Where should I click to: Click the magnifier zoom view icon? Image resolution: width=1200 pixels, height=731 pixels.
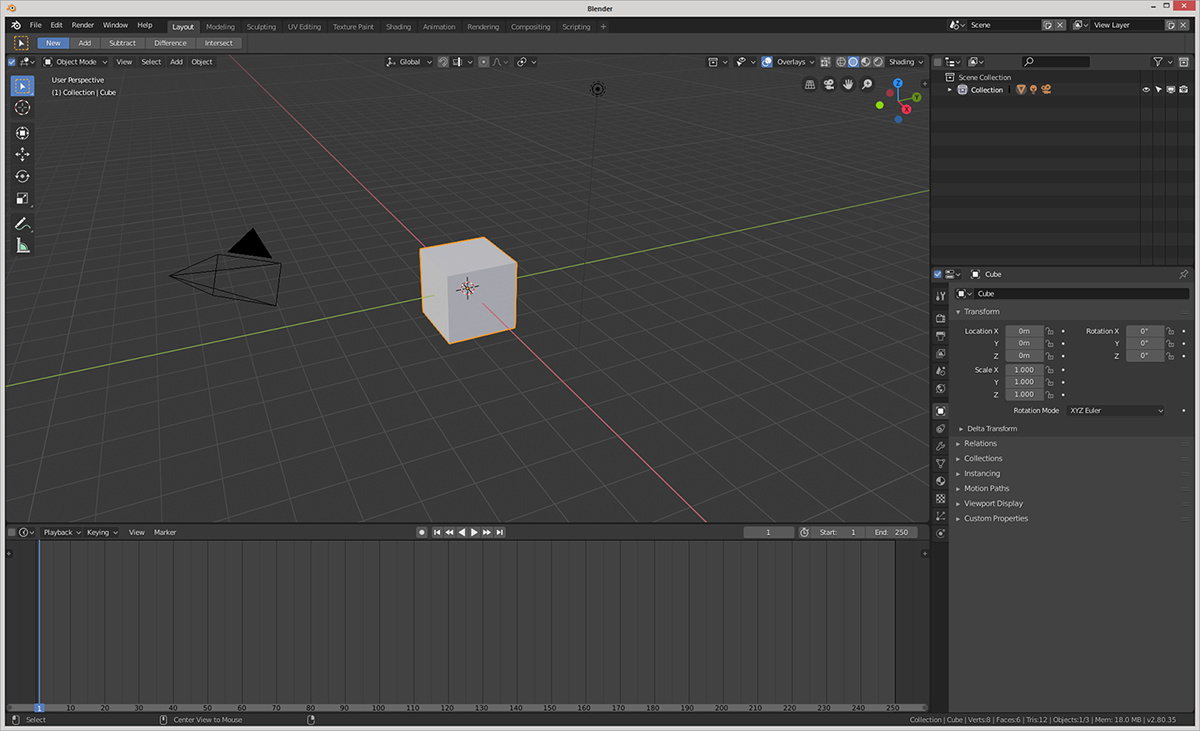pos(867,85)
